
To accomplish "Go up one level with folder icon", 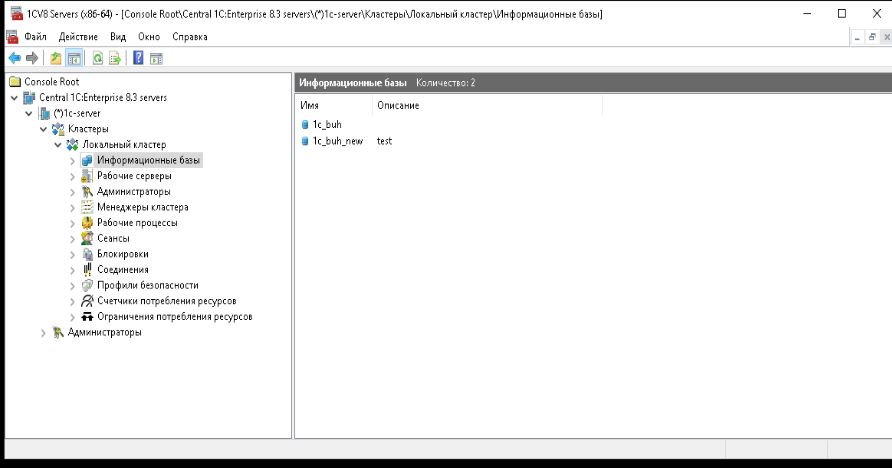I will pyautogui.click(x=56, y=58).
